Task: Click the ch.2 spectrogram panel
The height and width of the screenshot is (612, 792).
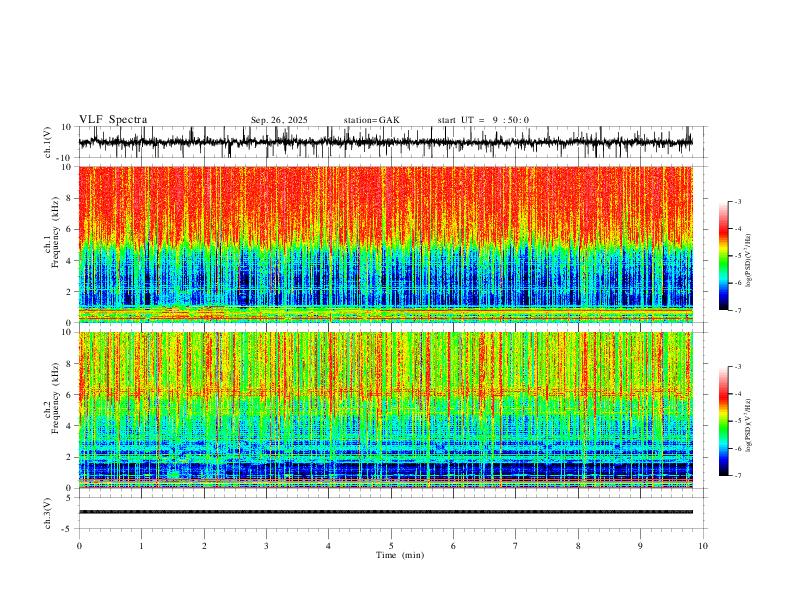Action: coord(386,410)
